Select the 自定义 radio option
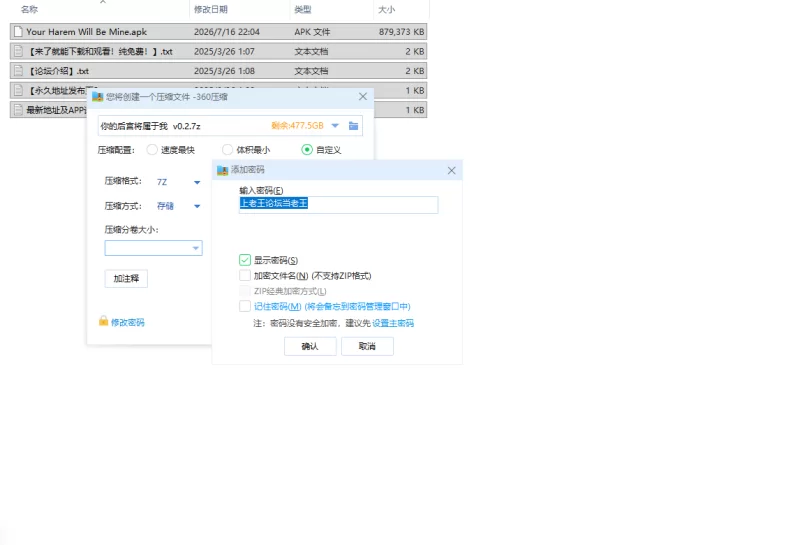 pos(307,150)
